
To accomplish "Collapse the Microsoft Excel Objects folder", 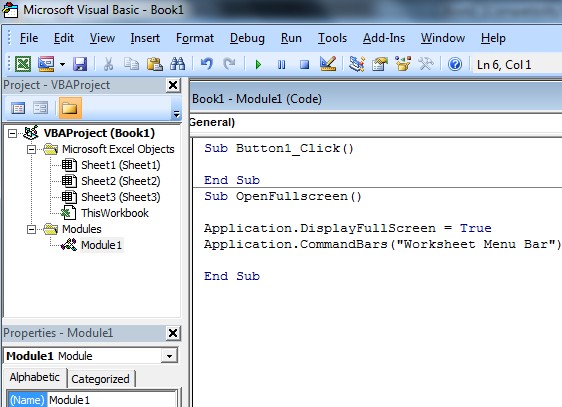I will pos(32,149).
